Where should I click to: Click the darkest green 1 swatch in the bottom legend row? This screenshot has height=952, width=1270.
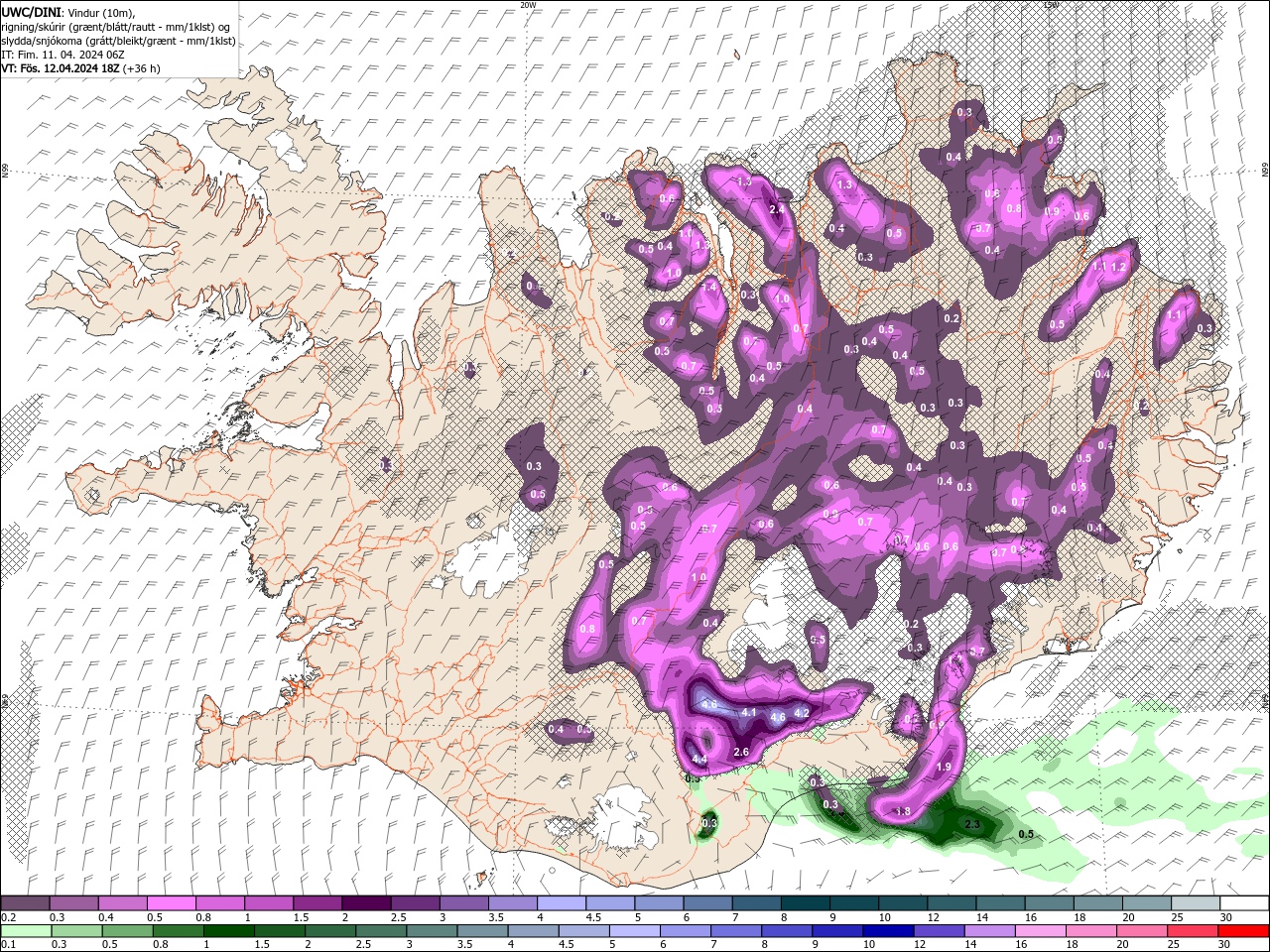pos(228,930)
